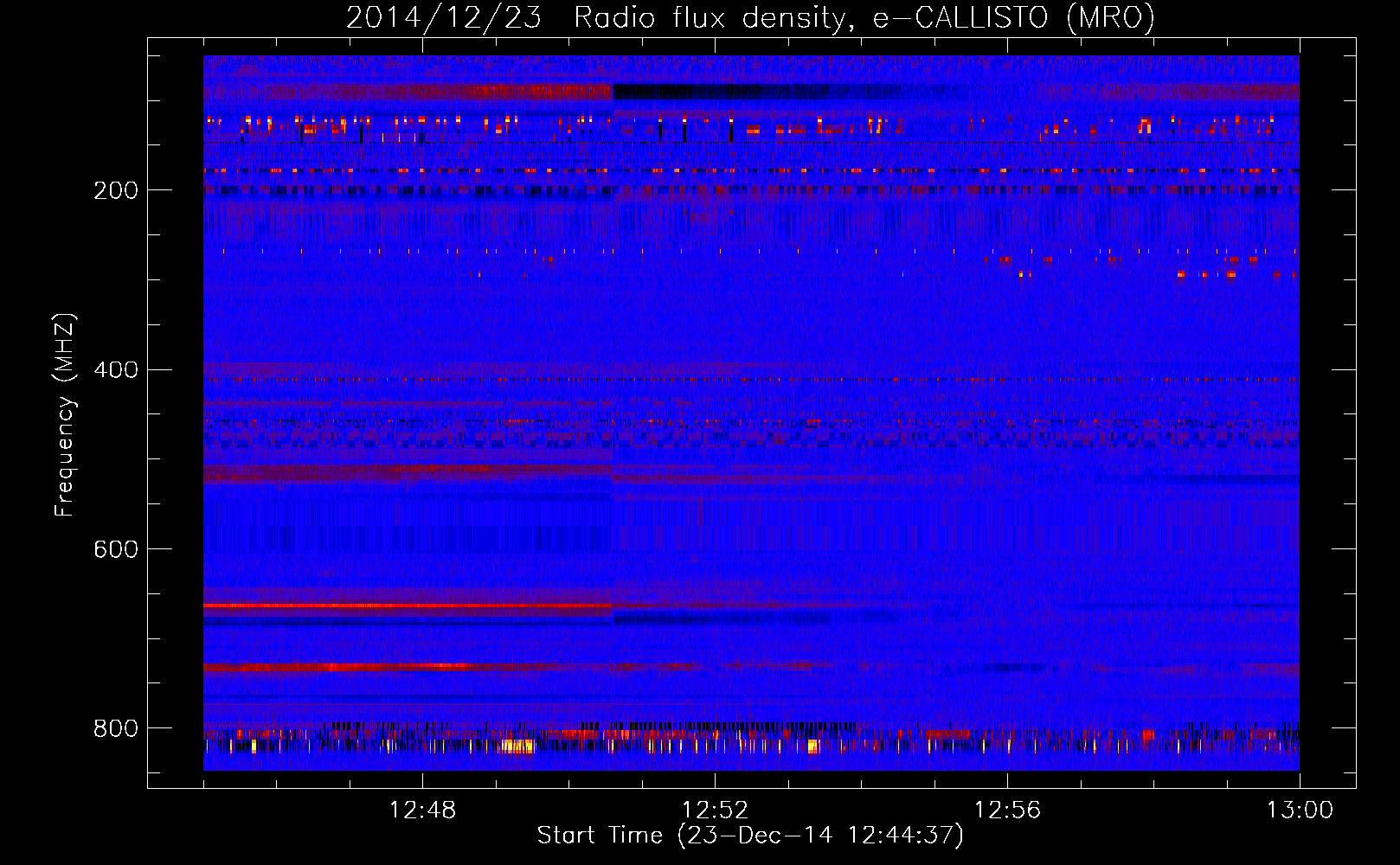Click the '200' frequency tick label
The height and width of the screenshot is (865, 1400).
[x=116, y=190]
